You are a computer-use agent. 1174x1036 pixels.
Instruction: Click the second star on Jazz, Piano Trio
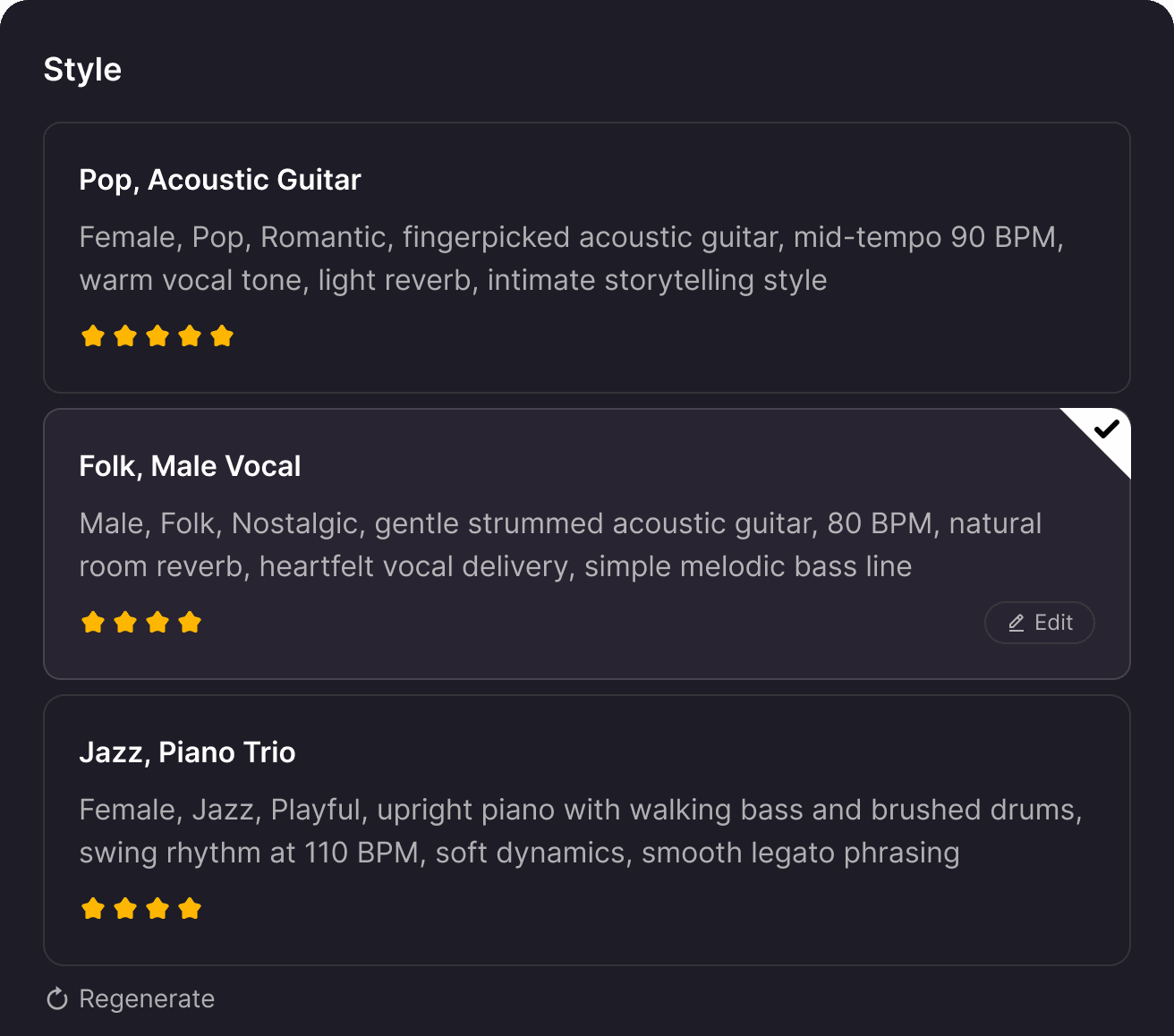tap(125, 909)
